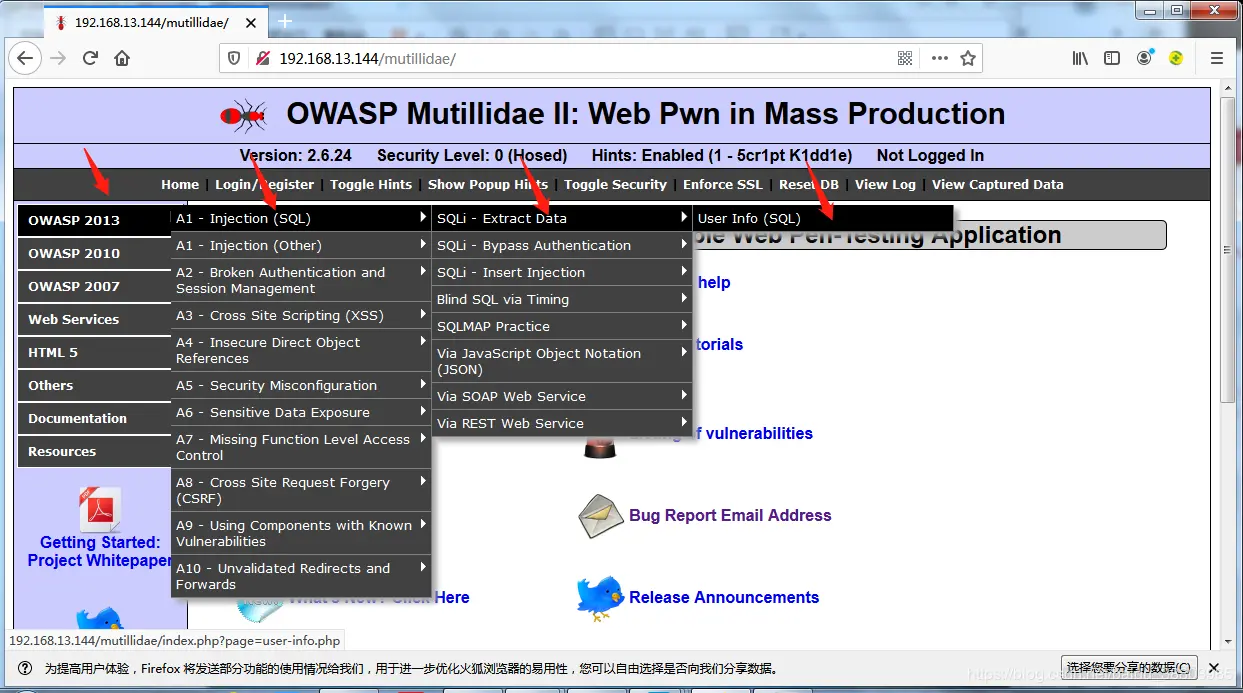This screenshot has width=1243, height=693.
Task: Open Getting Started: Project Whitepaper link
Action: 100,551
